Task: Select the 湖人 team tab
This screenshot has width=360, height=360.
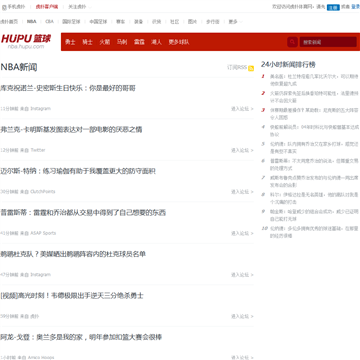Action: tap(156, 42)
